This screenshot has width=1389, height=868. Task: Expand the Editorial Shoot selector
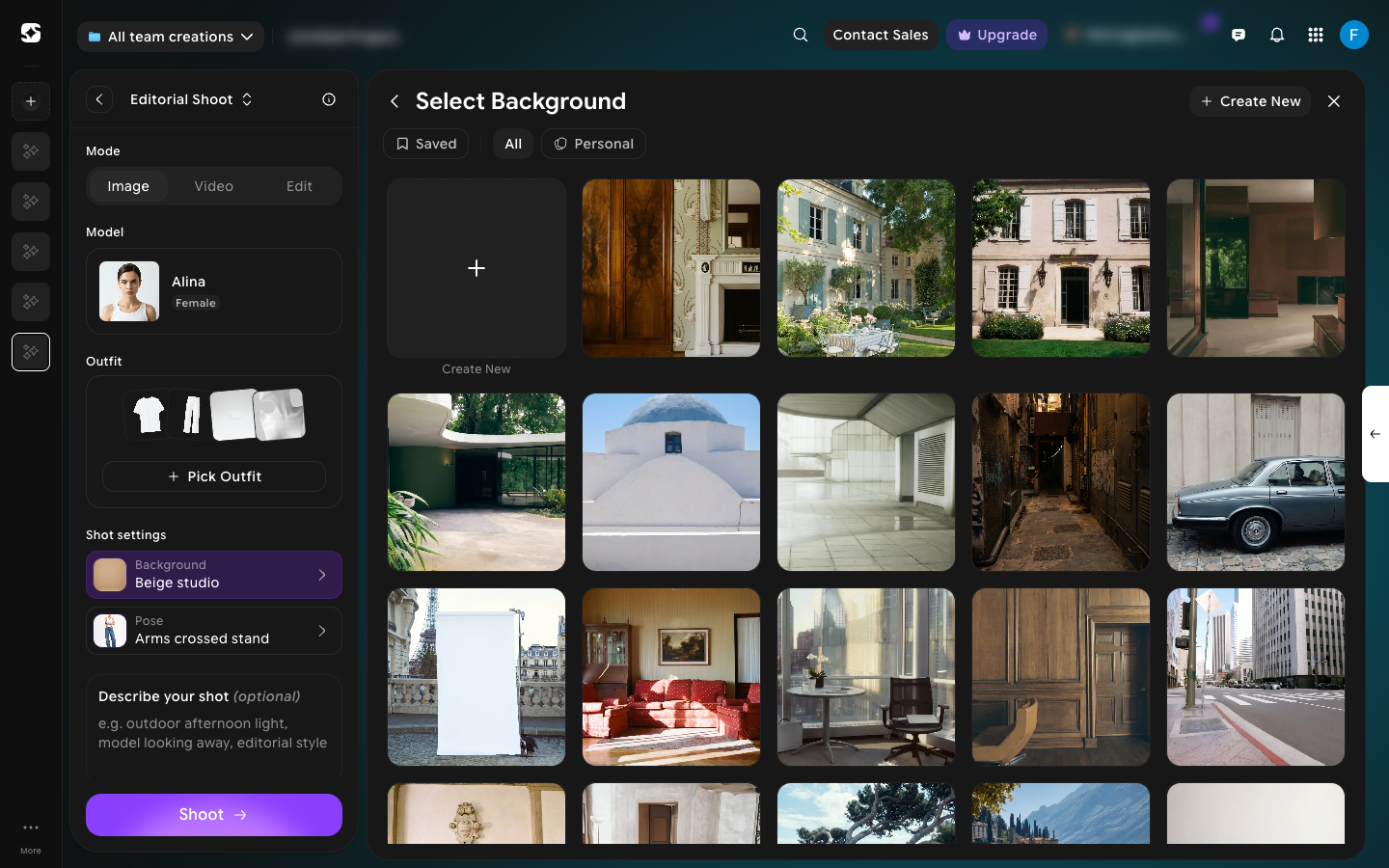click(x=192, y=99)
